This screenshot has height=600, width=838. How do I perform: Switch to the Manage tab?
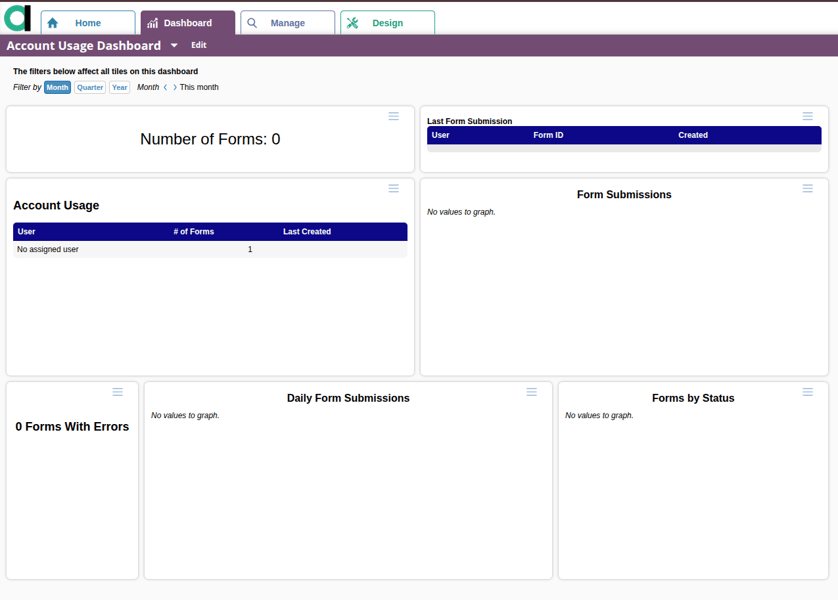point(287,21)
